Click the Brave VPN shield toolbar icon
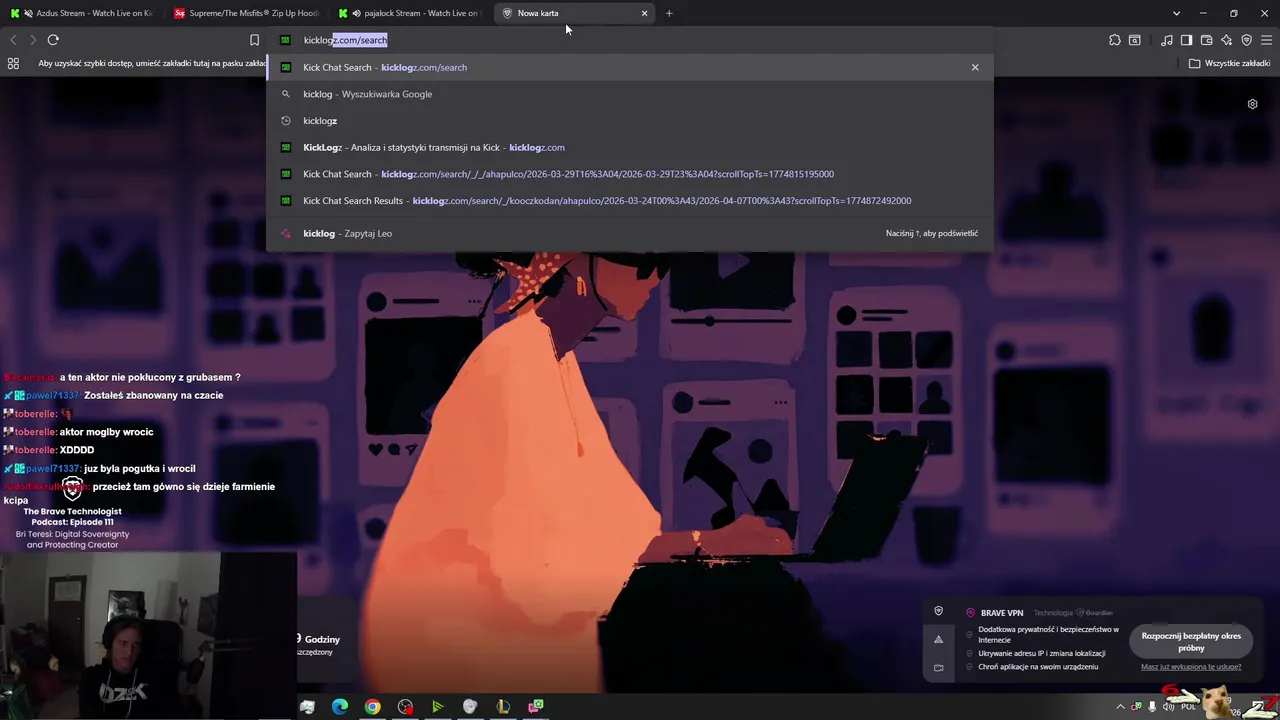 pos(1246,40)
